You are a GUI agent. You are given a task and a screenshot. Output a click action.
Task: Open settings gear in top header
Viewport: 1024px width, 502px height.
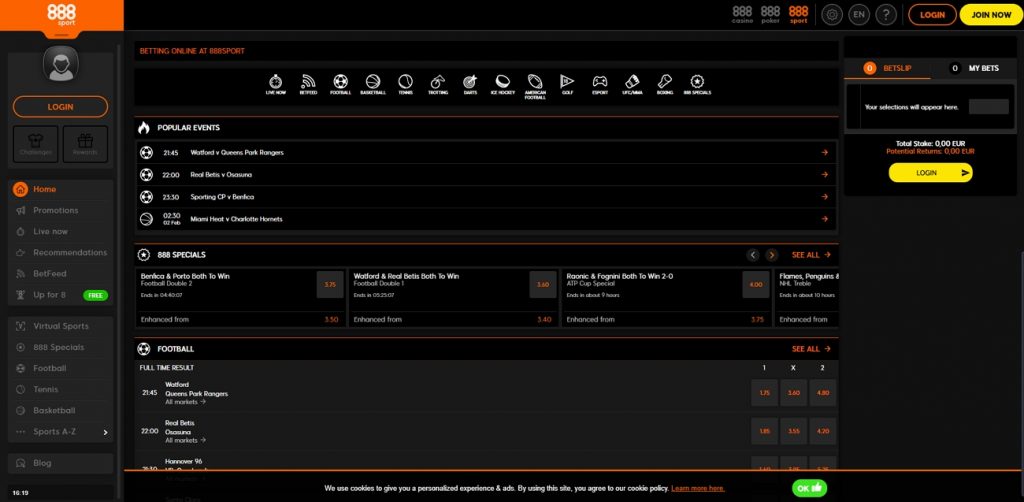coord(831,15)
